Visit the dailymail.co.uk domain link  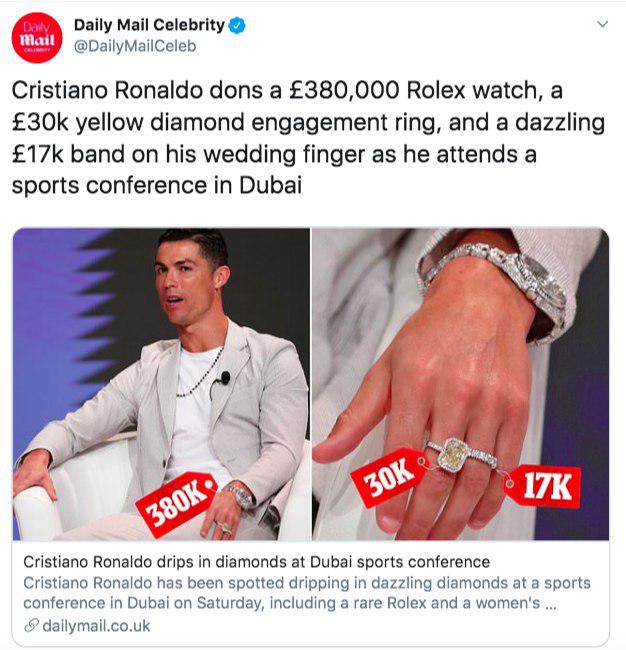(x=96, y=626)
